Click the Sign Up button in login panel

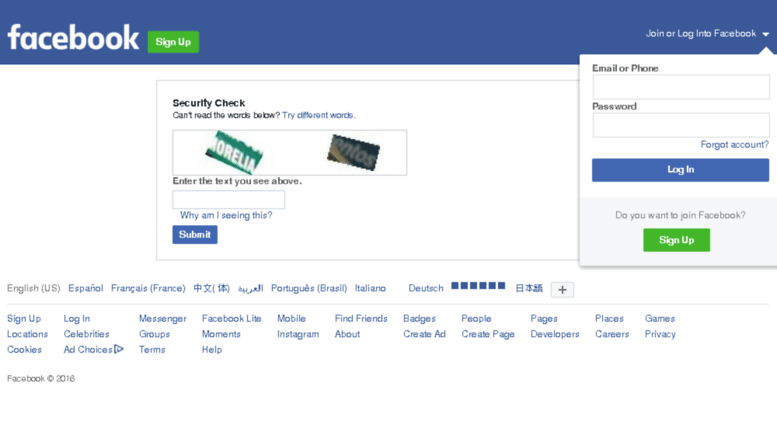pyautogui.click(x=676, y=240)
